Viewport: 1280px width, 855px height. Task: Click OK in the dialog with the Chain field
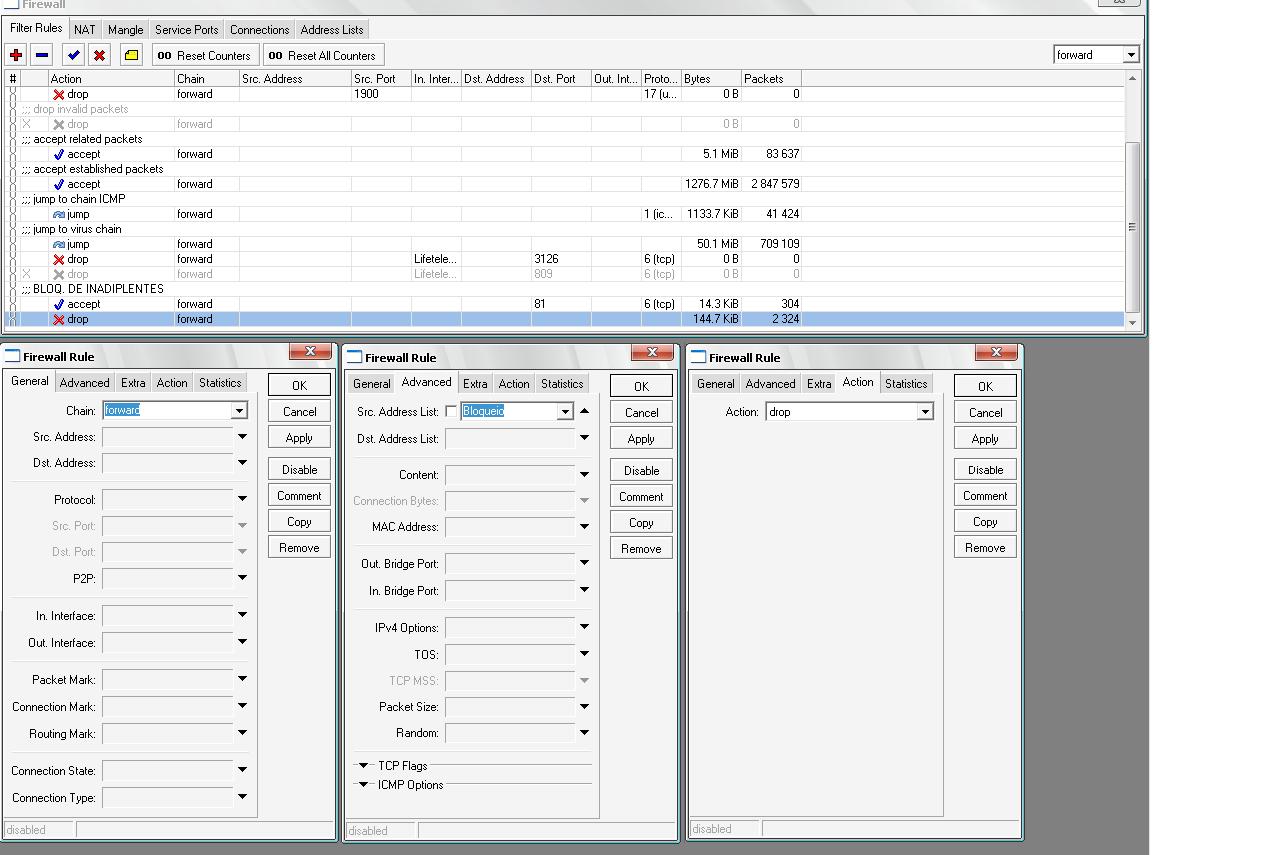coord(299,385)
